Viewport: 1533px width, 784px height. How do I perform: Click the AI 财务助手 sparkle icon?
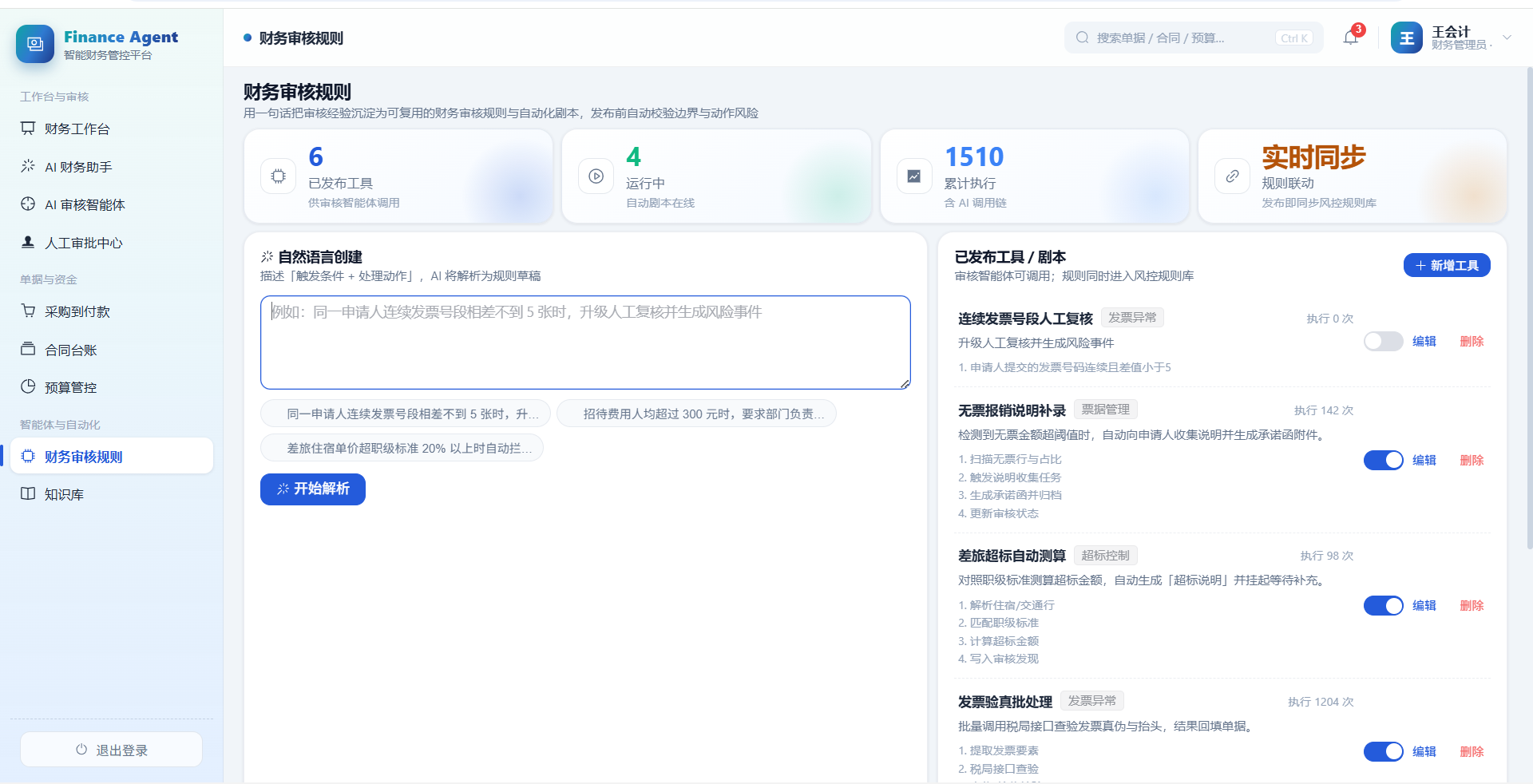(28, 166)
